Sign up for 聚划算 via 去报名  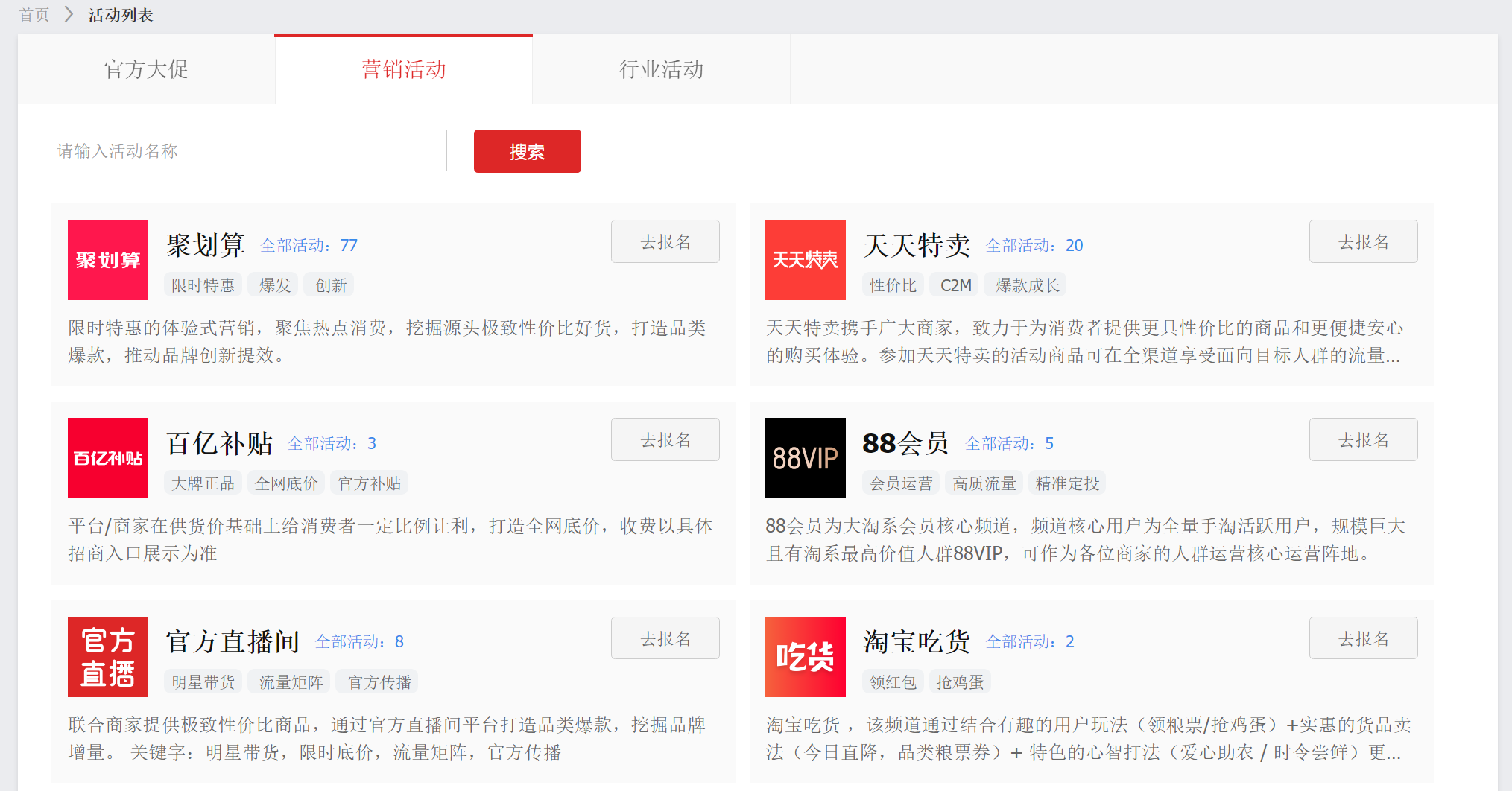(x=665, y=241)
